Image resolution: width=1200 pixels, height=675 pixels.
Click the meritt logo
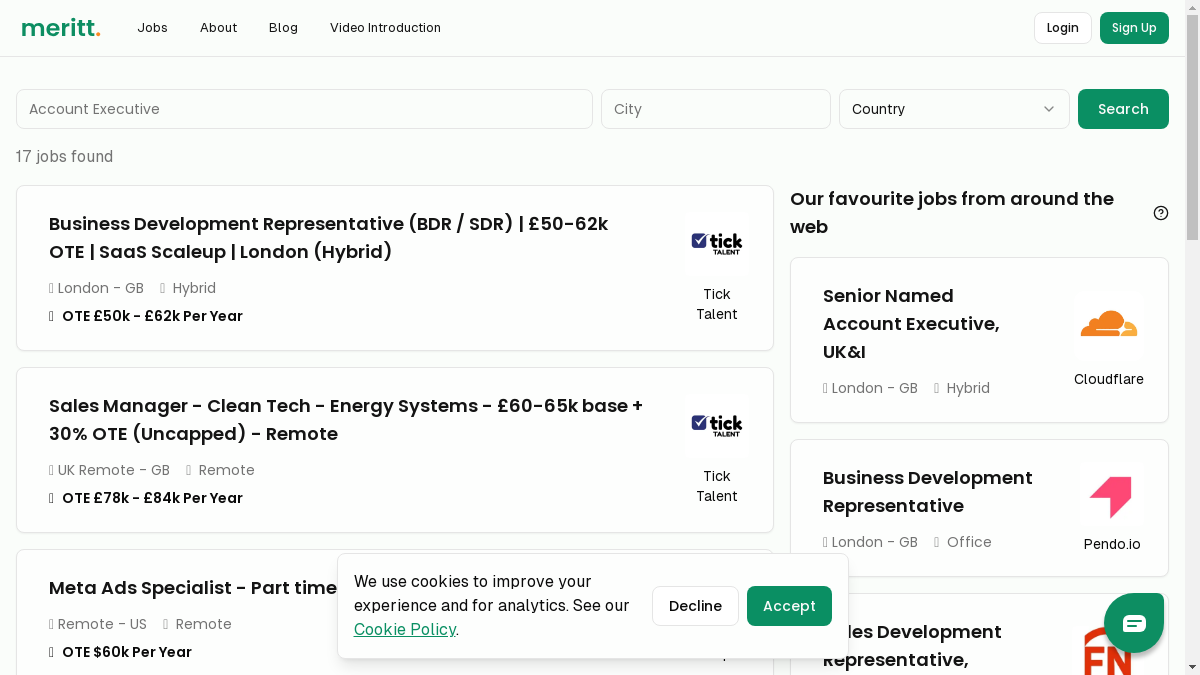pyautogui.click(x=61, y=28)
